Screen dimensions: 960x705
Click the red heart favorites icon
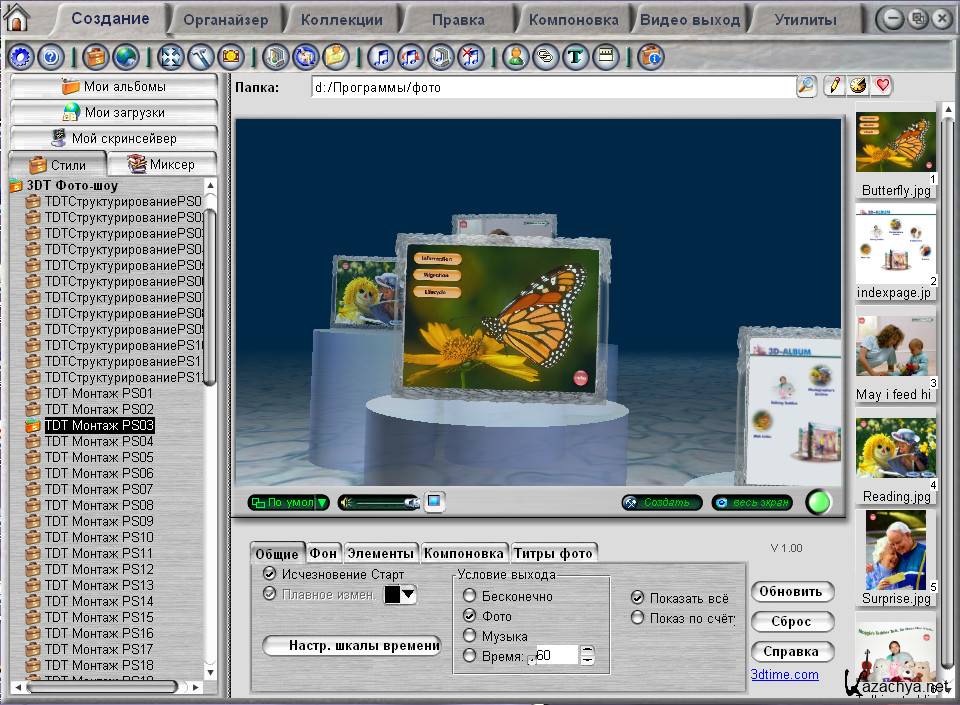[881, 86]
